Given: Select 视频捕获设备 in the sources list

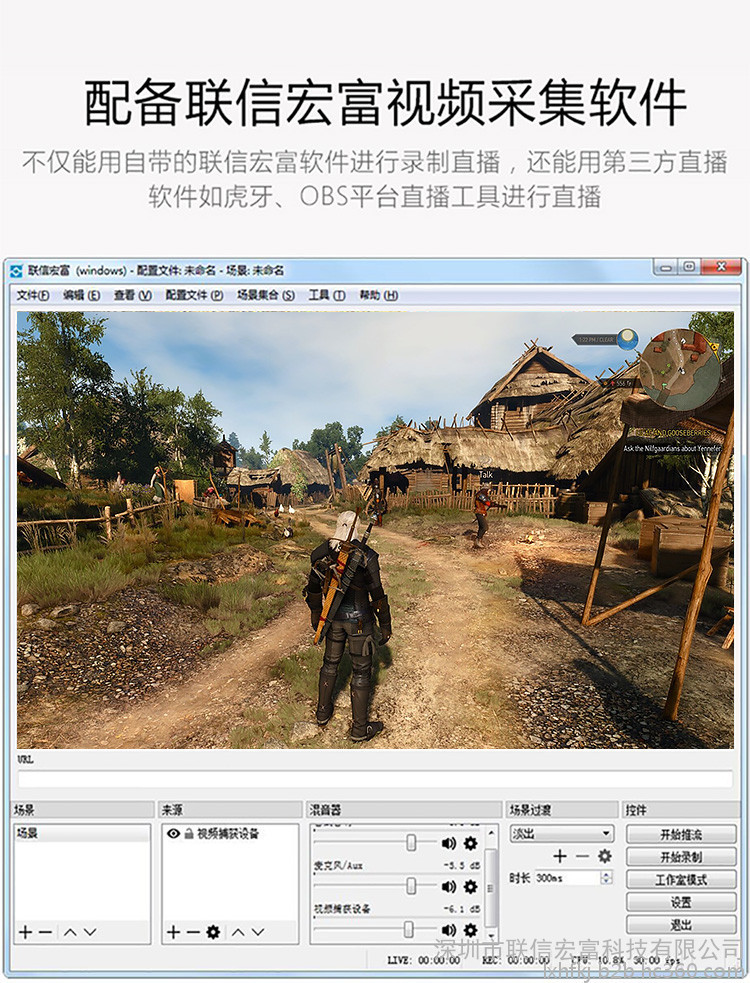Looking at the screenshot, I should pyautogui.click(x=230, y=833).
